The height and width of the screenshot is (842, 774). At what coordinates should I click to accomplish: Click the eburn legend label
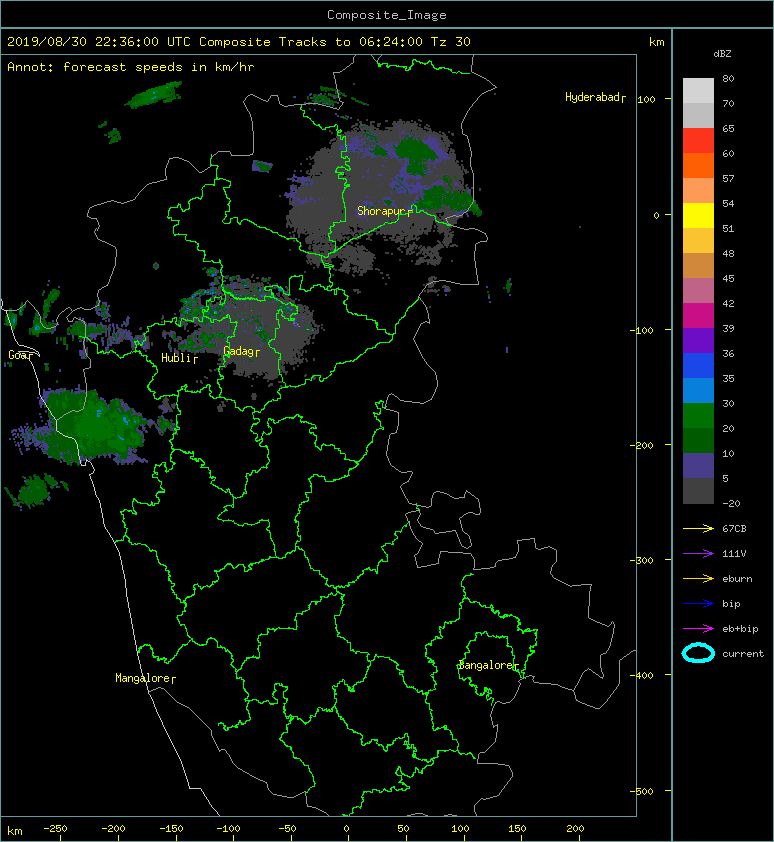click(x=737, y=579)
